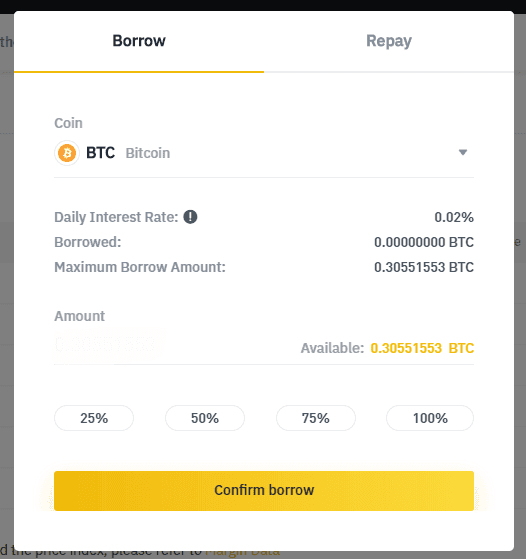Click the Coin field label
526x559 pixels.
[68, 123]
